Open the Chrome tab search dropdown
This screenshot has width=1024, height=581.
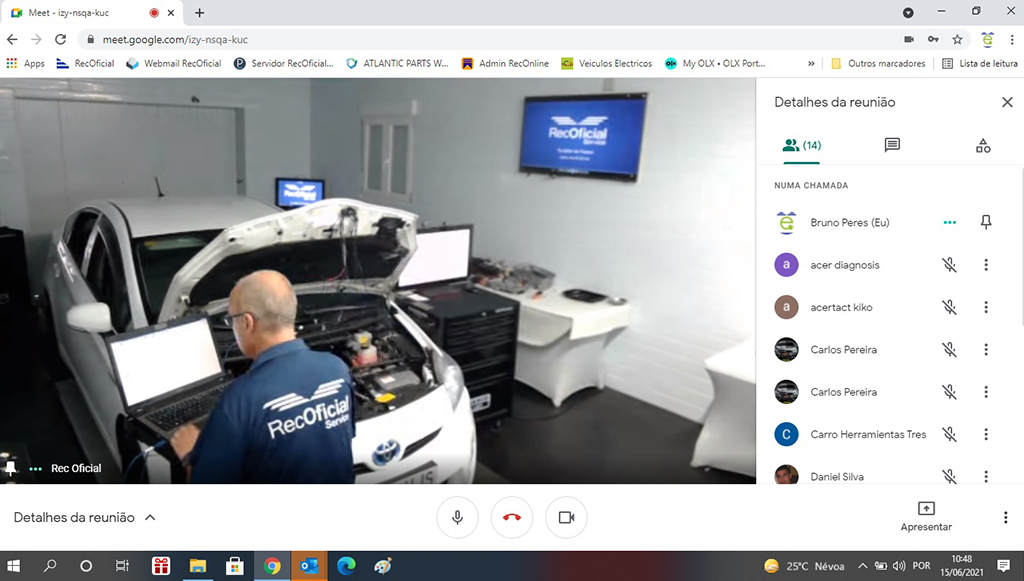(908, 12)
